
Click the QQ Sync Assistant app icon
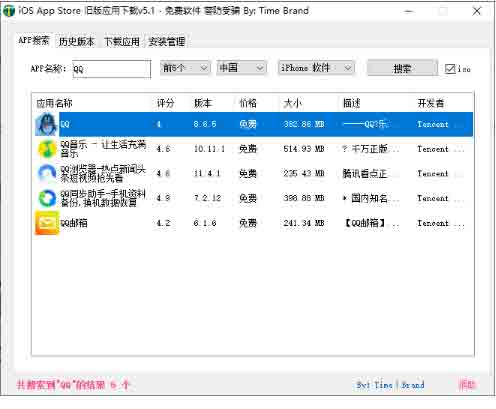(x=47, y=198)
